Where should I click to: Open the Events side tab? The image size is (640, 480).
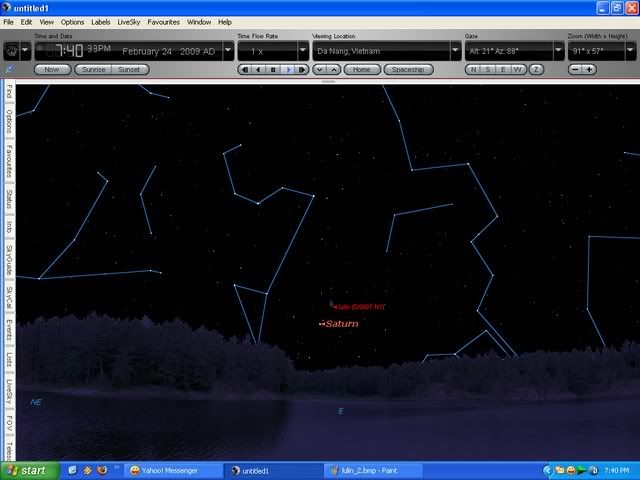coord(9,329)
